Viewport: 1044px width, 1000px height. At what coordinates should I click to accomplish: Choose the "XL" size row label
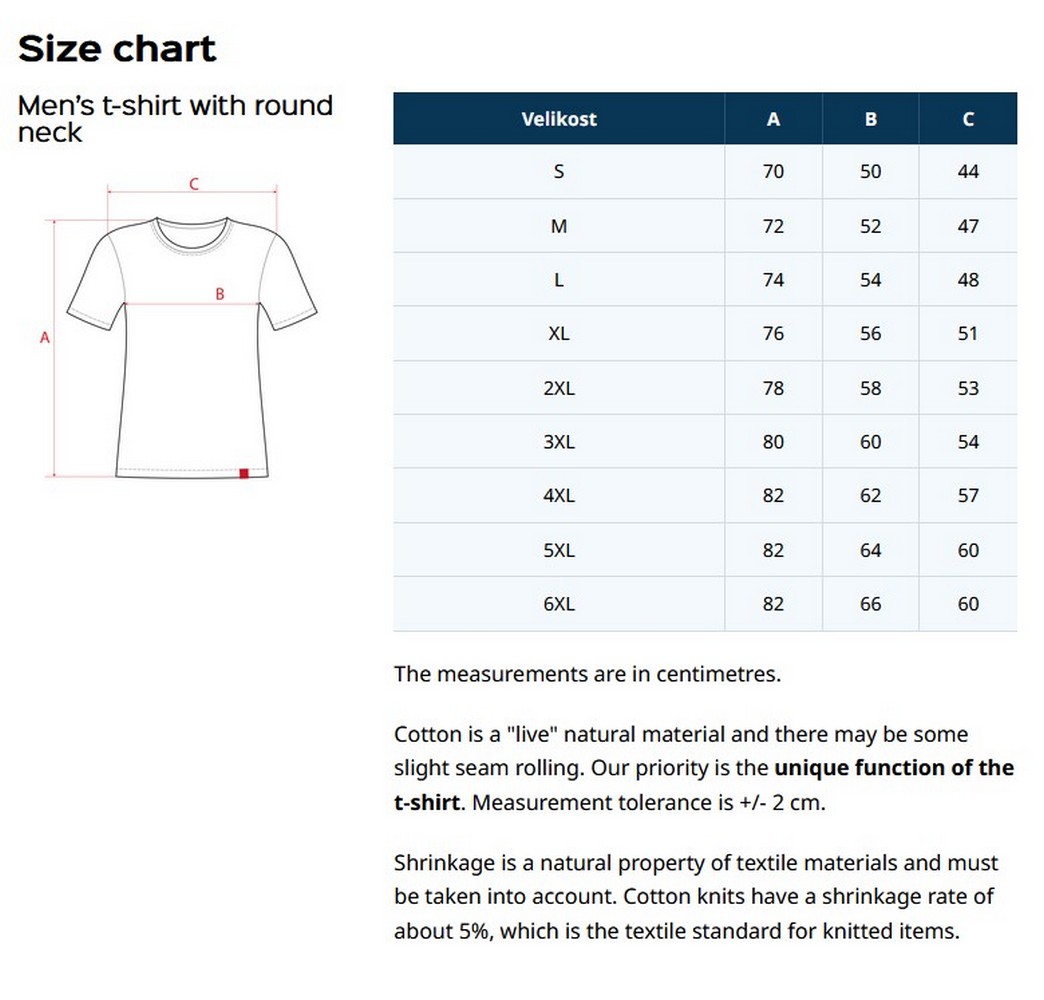tap(559, 334)
